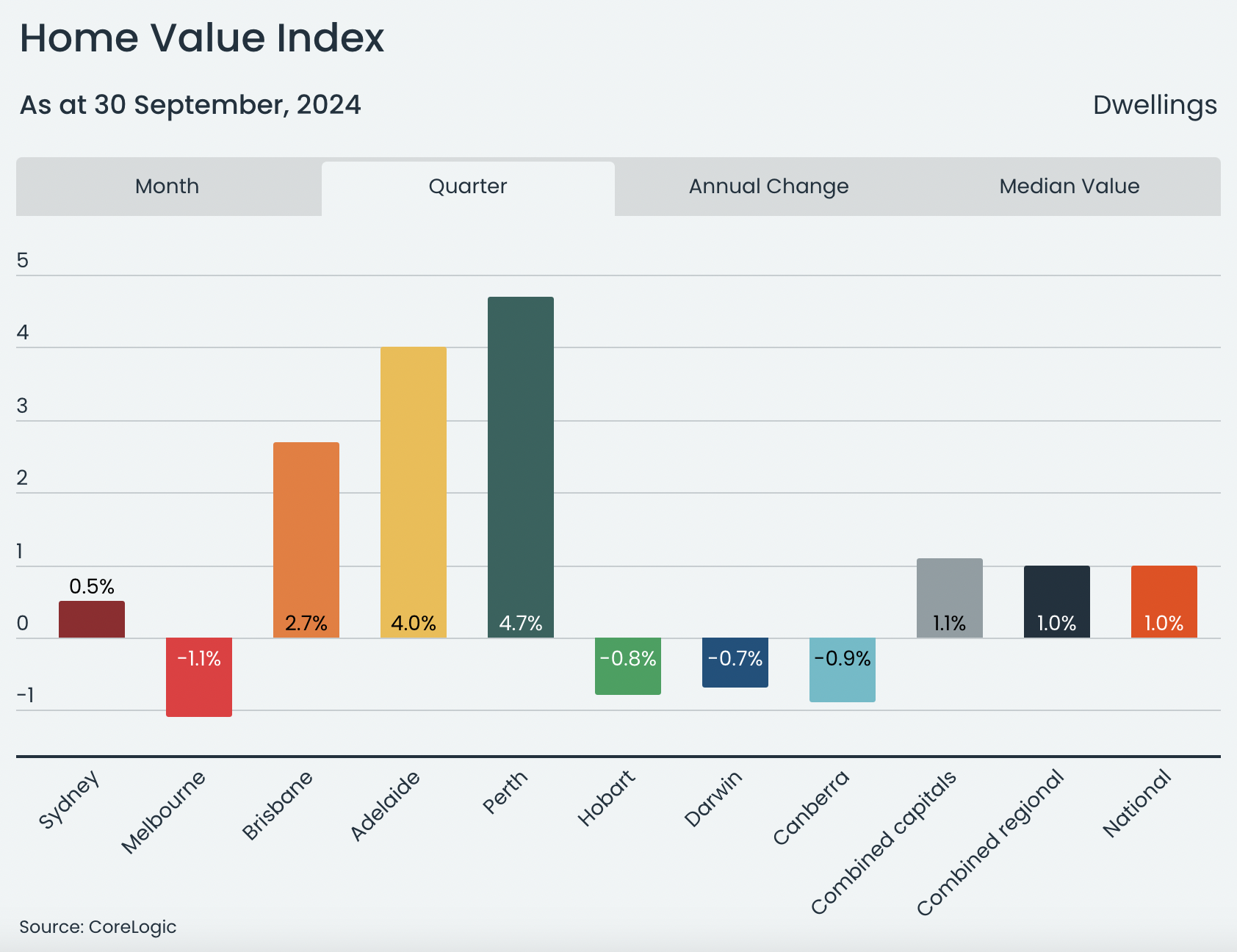The height and width of the screenshot is (952, 1237).
Task: Select the orange Brisbane 2.7% bar
Action: point(306,539)
